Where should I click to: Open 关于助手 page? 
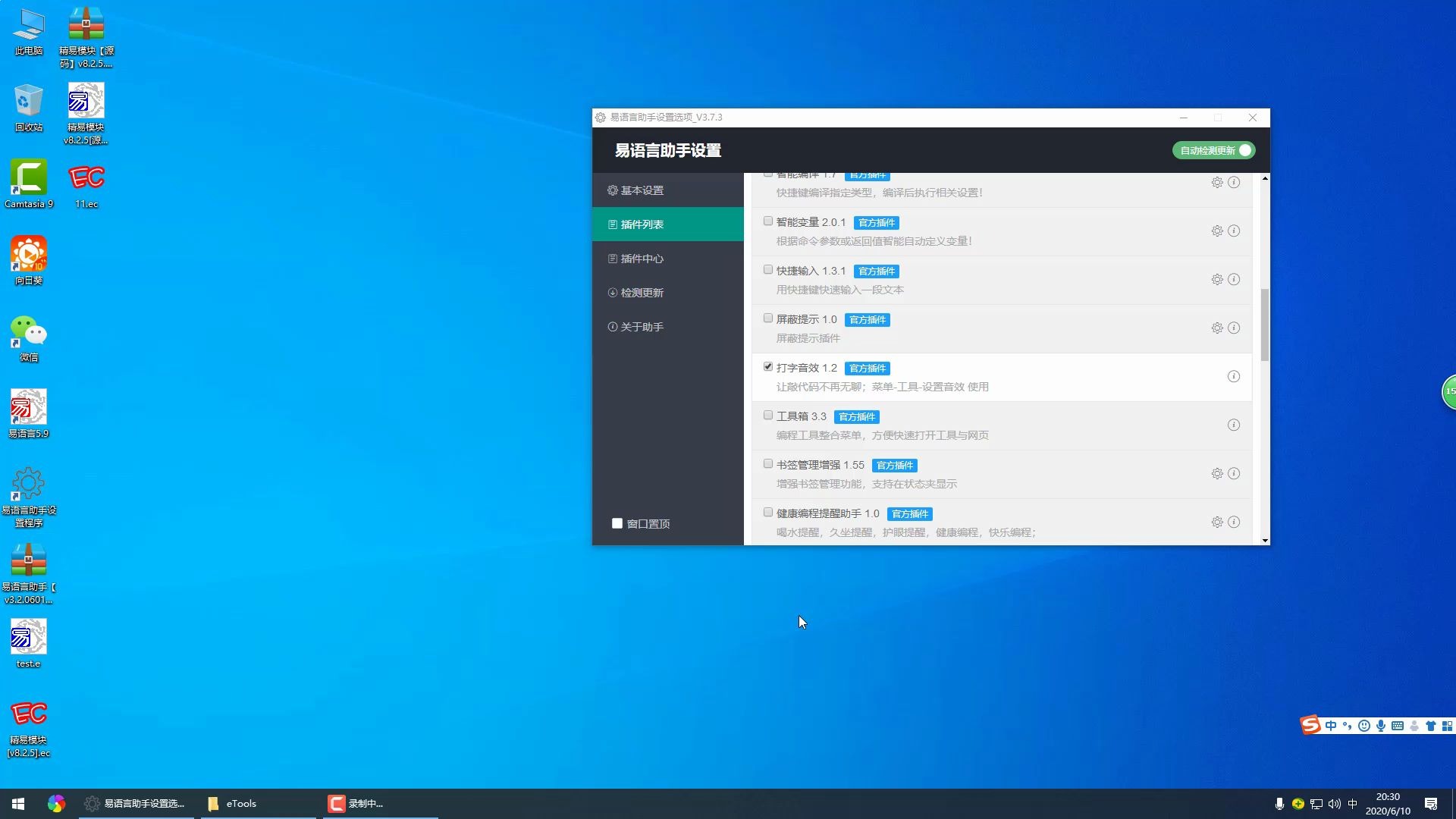coord(642,327)
